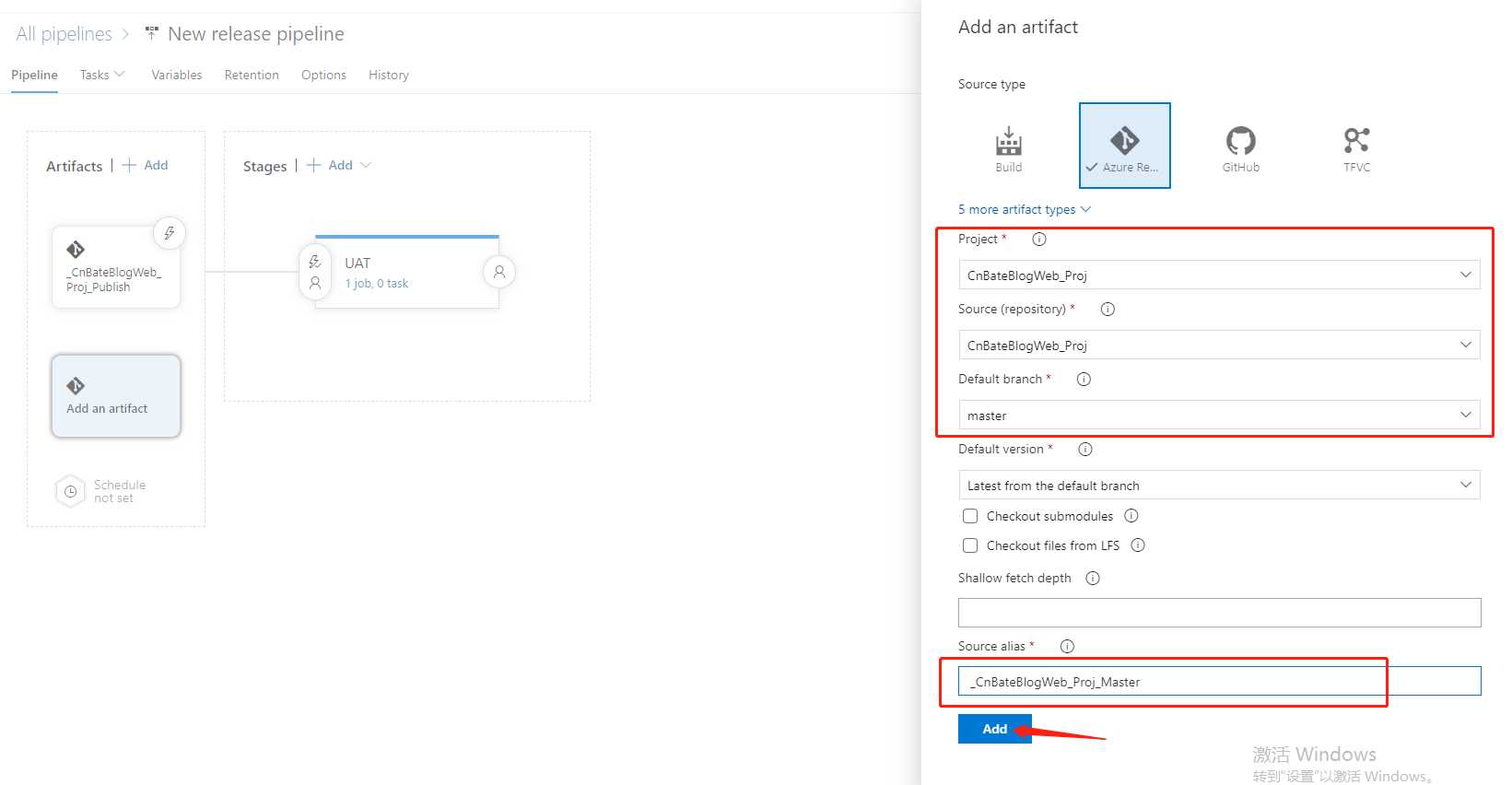The width and height of the screenshot is (1512, 785).
Task: Open the Variables tab
Action: [x=177, y=75]
